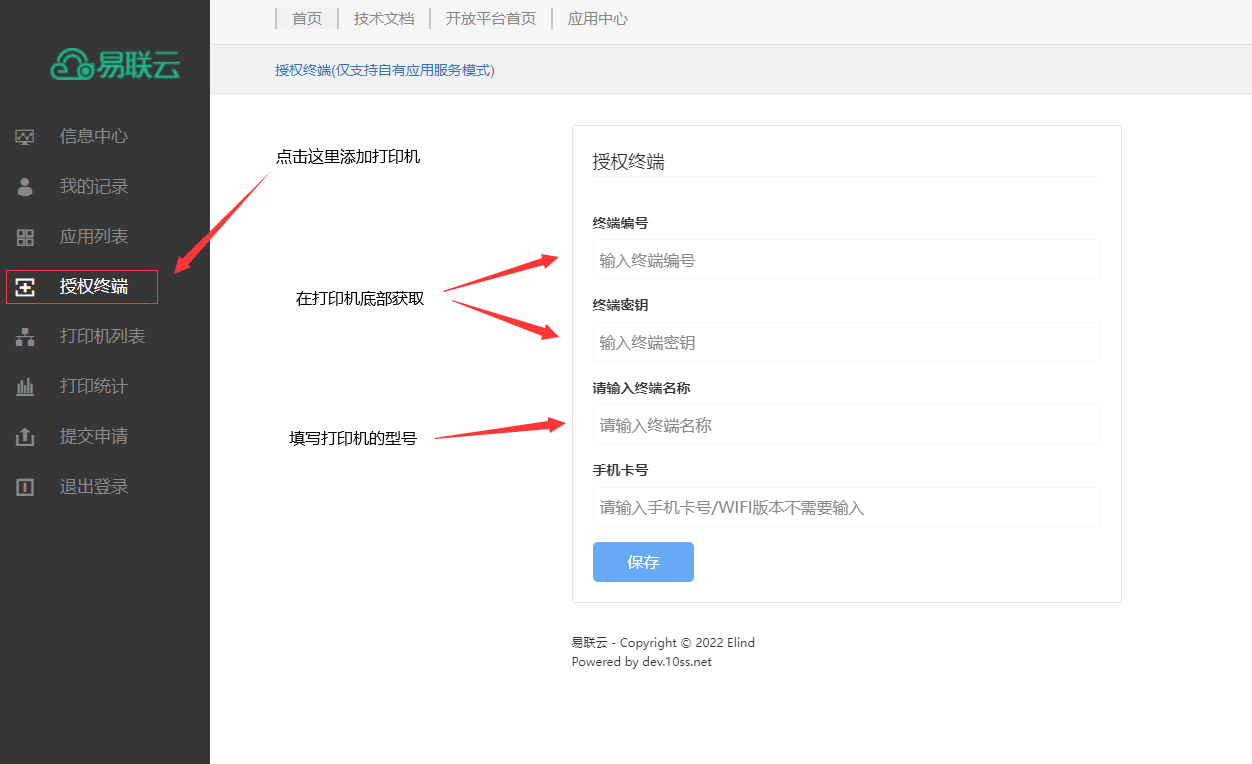Go to 首页 in the top navigation
Screen dimensions: 1252x764
click(x=307, y=18)
